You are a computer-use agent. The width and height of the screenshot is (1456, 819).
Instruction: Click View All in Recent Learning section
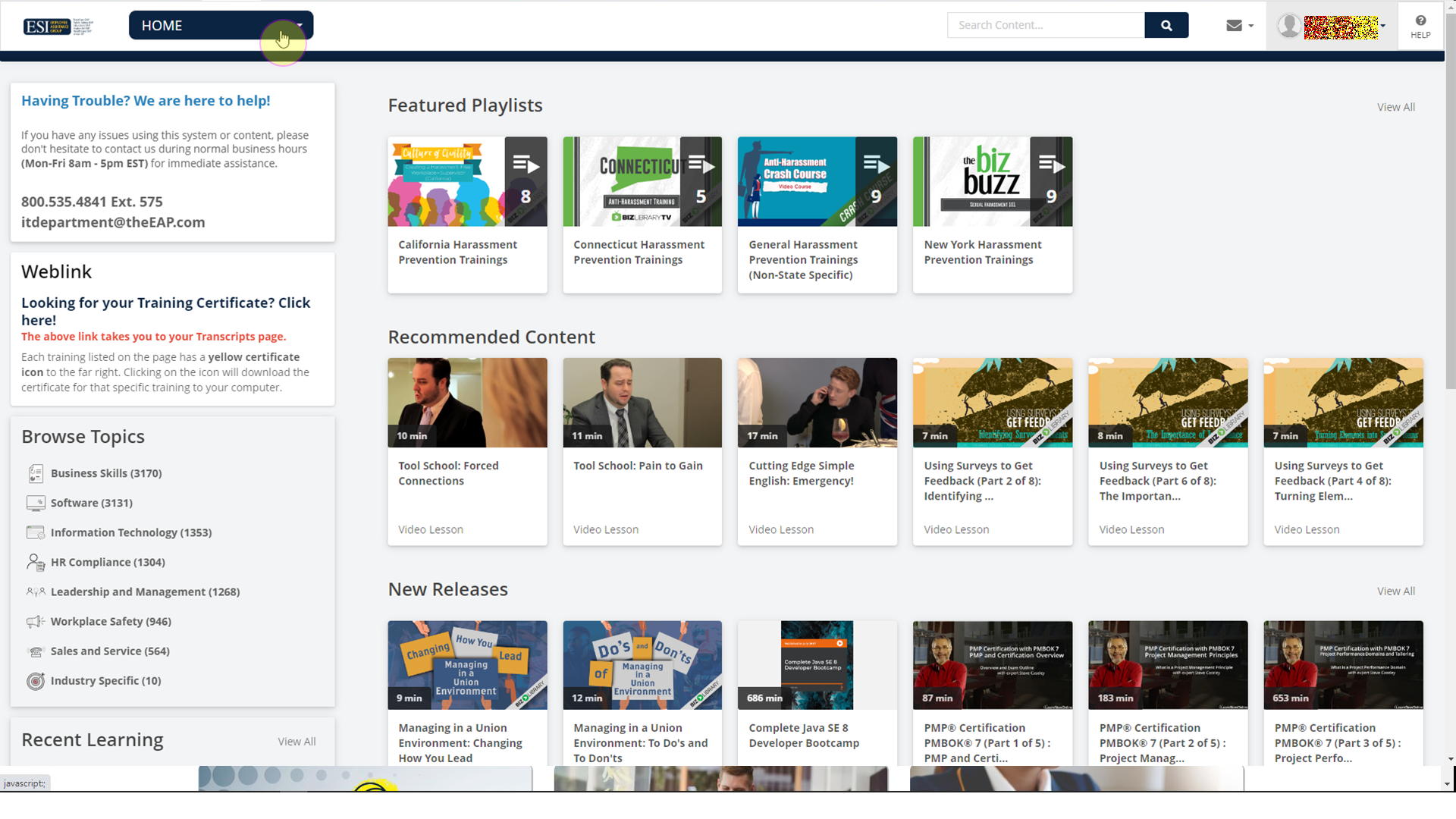tap(297, 741)
